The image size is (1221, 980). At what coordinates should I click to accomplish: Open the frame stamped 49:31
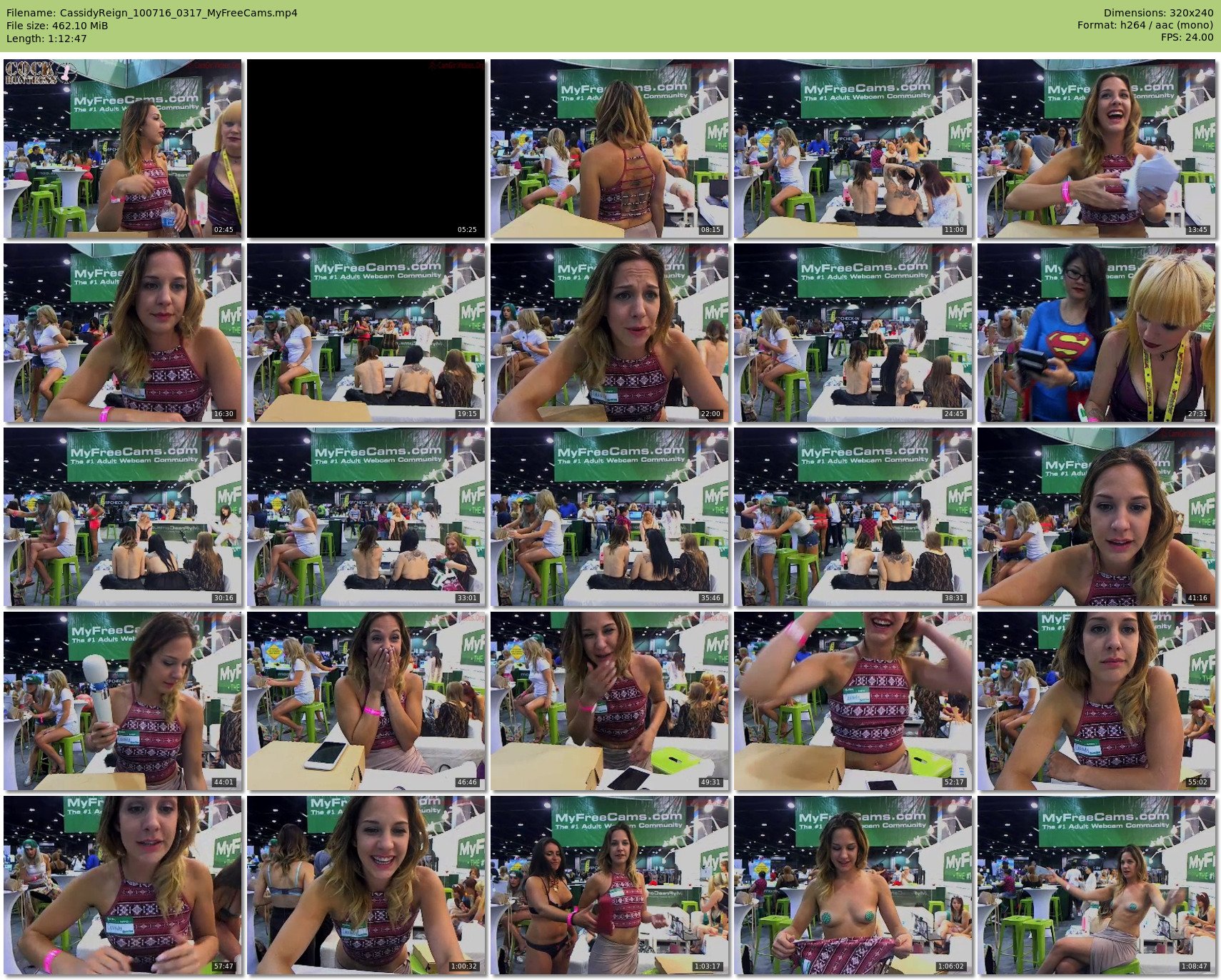[x=610, y=701]
